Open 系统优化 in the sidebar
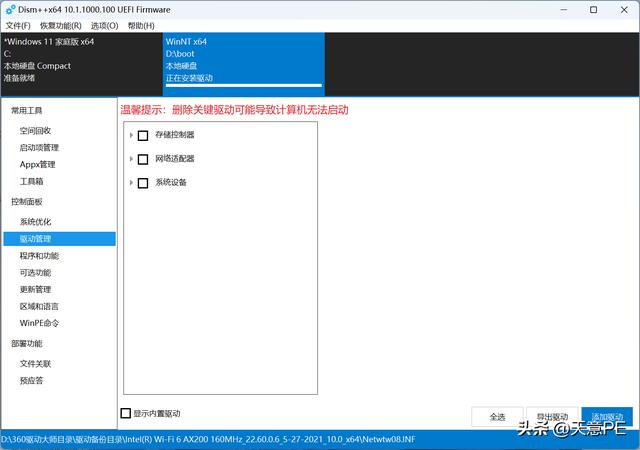This screenshot has width=640, height=450. (36, 222)
